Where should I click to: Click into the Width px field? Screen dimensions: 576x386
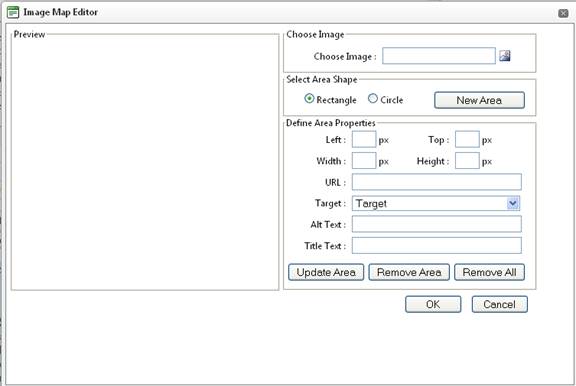coord(364,161)
